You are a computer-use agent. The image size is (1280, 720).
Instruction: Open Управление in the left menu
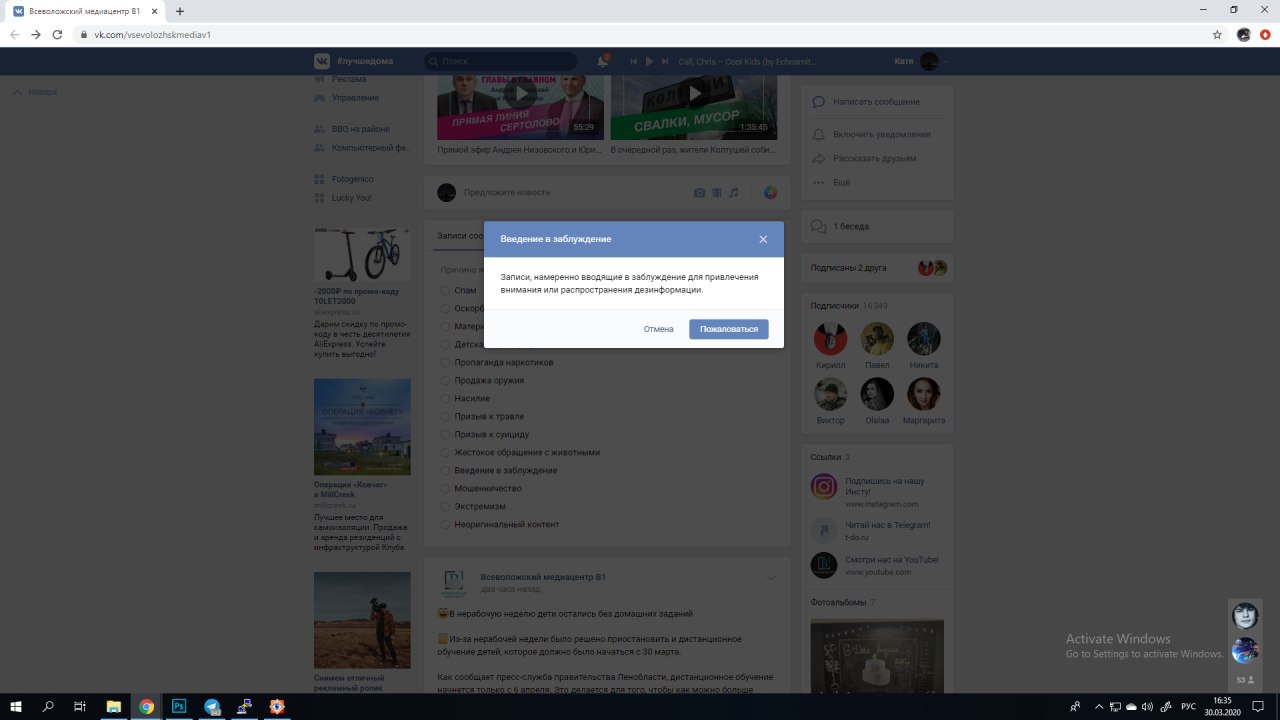355,98
